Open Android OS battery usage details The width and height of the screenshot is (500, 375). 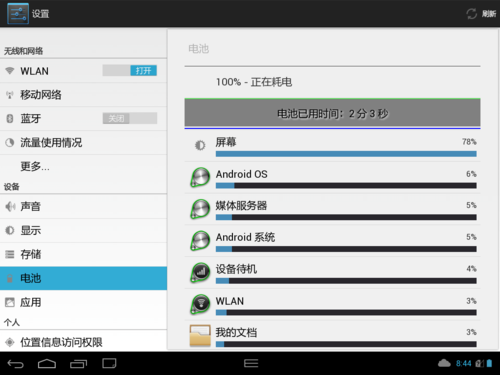coord(332,178)
